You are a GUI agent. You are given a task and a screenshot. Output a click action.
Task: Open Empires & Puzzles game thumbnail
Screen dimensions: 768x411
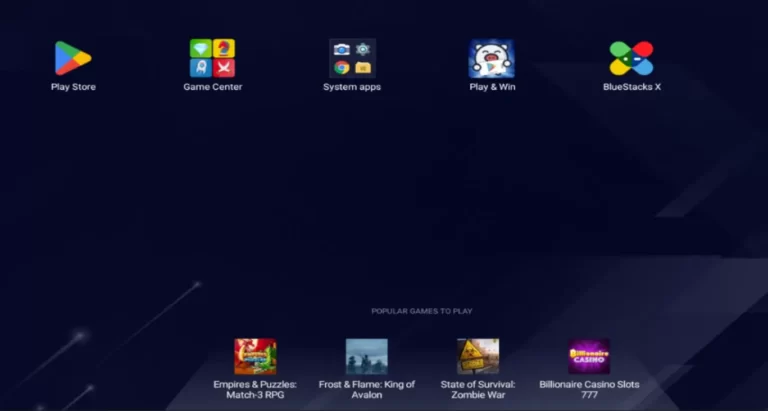[255, 356]
